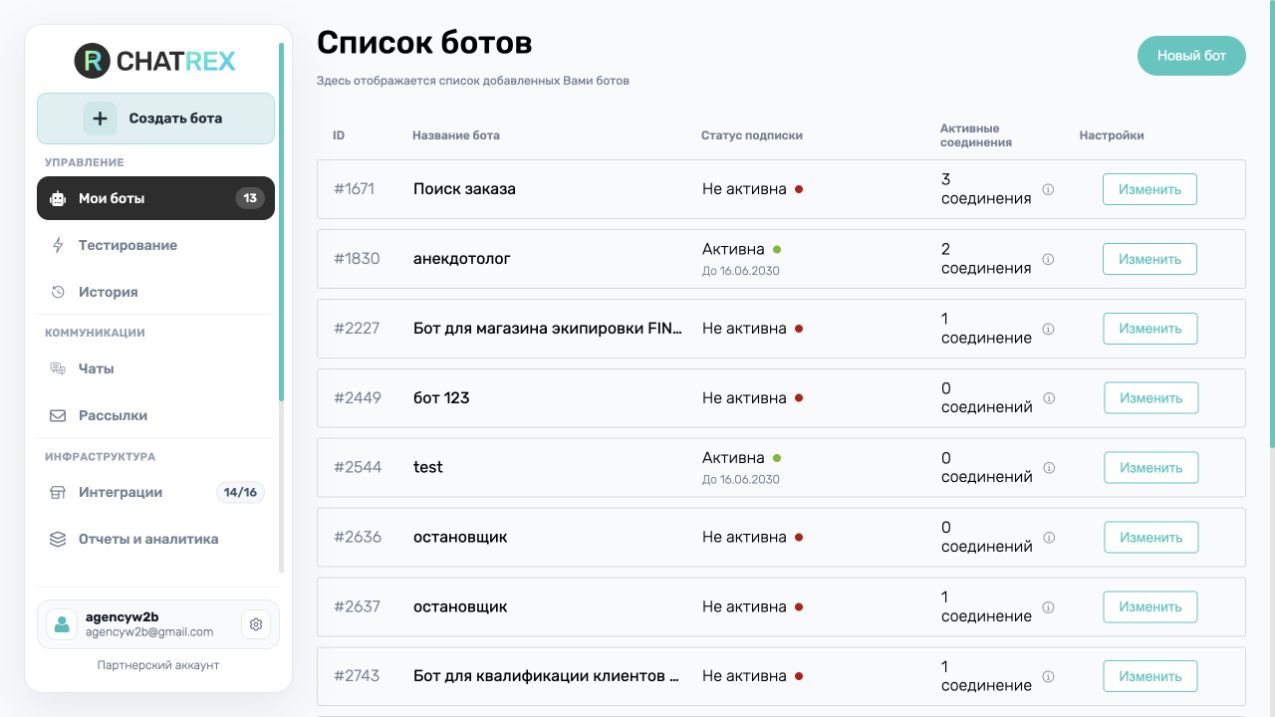Click Изменить for анекдотолог bot
1275x717 pixels.
tap(1150, 259)
